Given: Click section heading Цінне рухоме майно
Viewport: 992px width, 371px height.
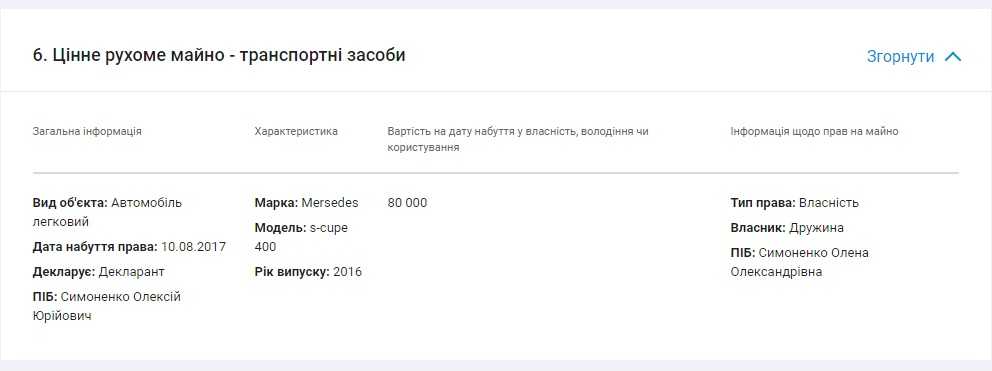Looking at the screenshot, I should pyautogui.click(x=219, y=56).
